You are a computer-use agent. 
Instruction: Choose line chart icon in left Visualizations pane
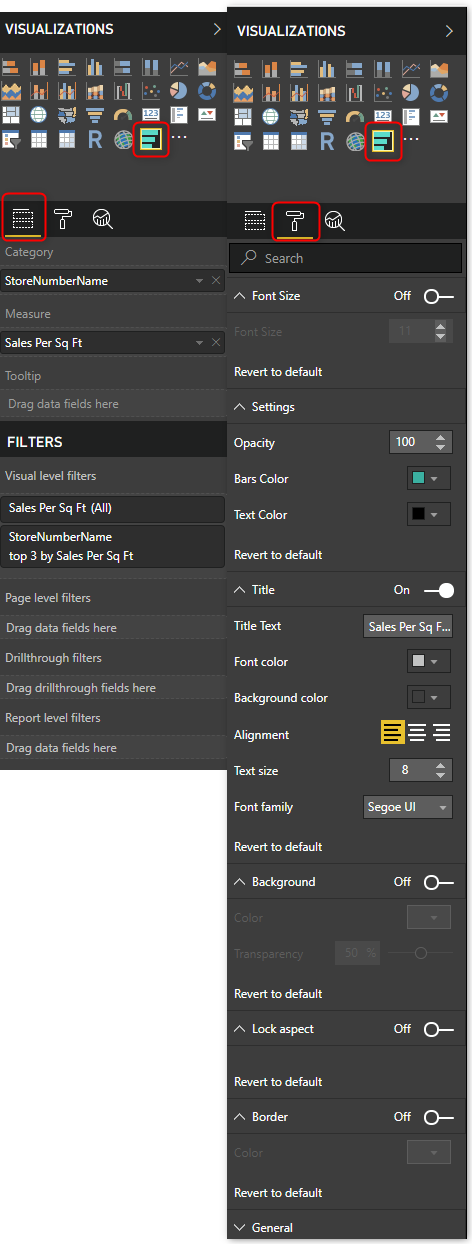[178, 68]
